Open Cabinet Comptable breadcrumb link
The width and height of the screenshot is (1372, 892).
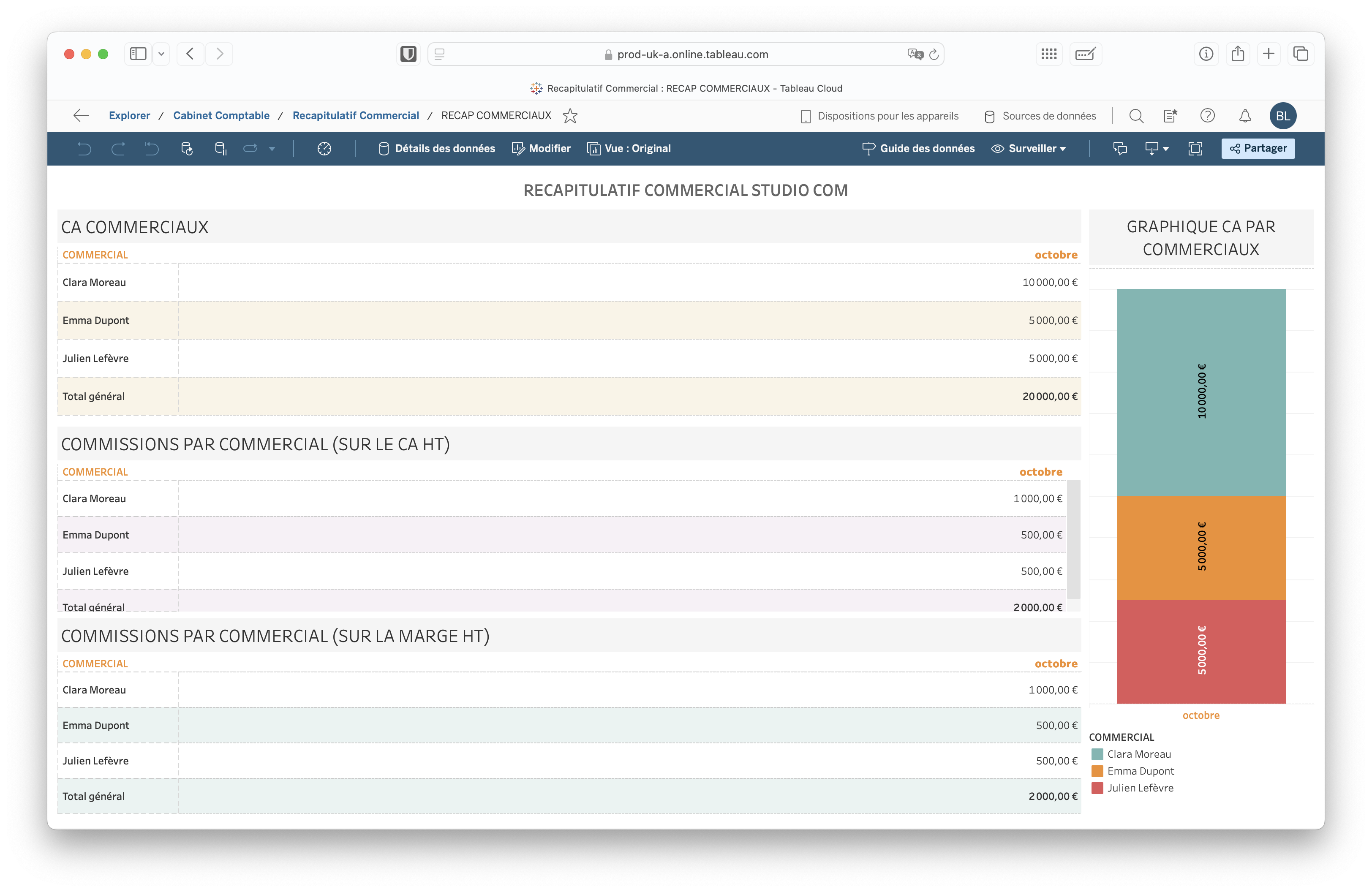221,116
